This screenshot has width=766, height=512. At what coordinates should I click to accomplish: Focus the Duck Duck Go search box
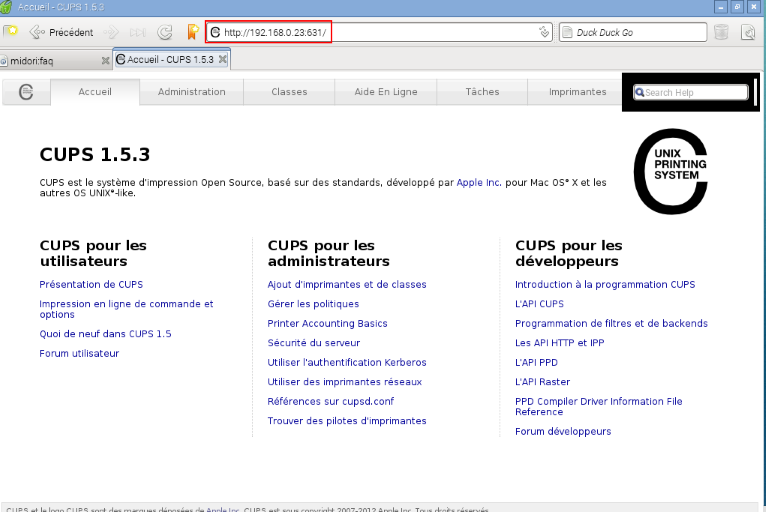pos(633,32)
